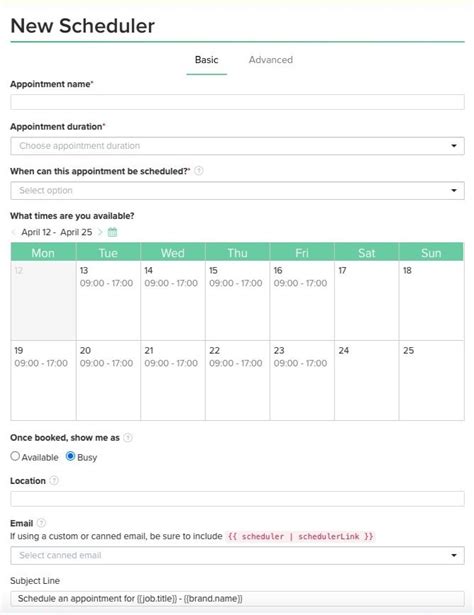This screenshot has width=474, height=615.
Task: Go to next date range arrow
Action: [100, 232]
